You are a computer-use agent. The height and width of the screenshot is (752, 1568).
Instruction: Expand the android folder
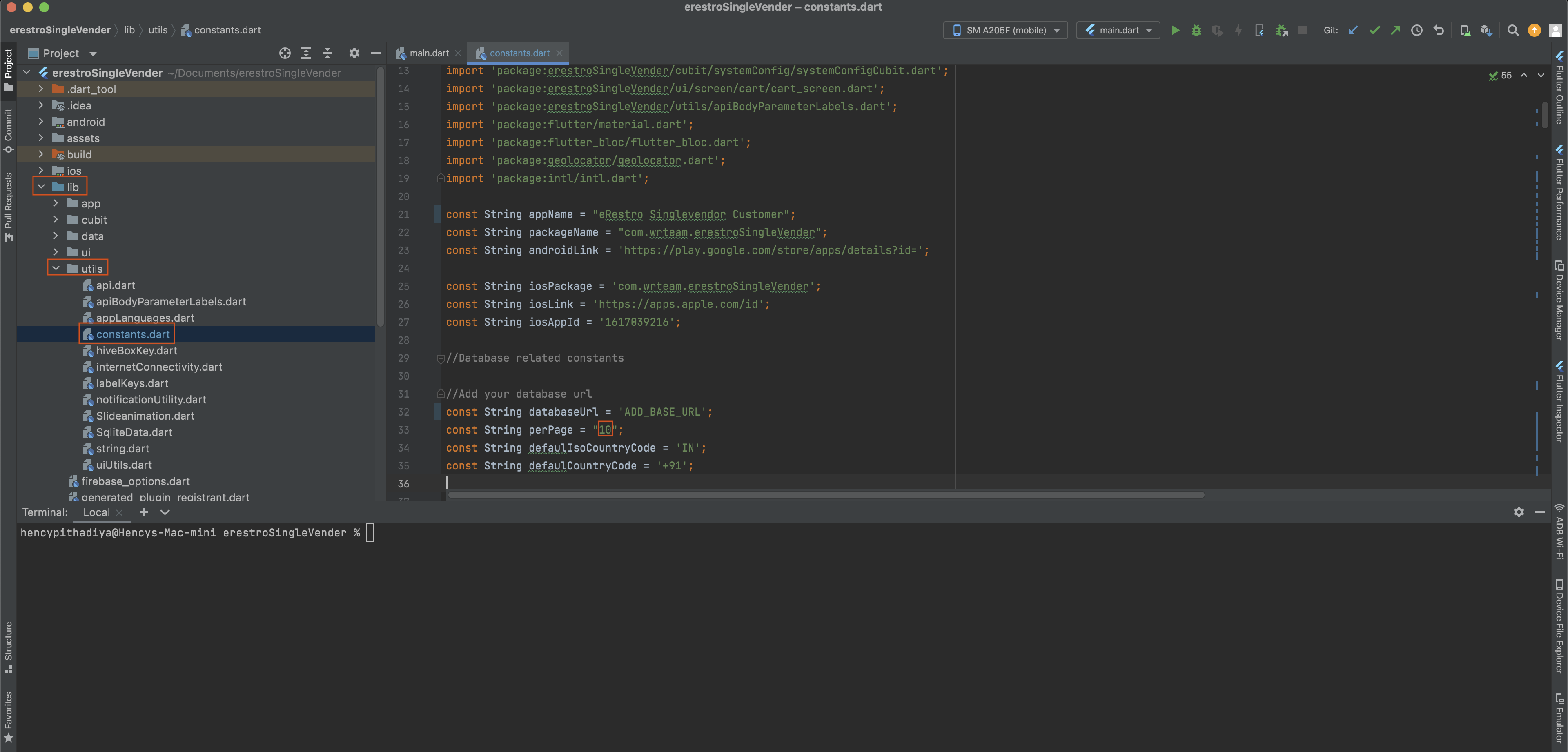pos(41,122)
